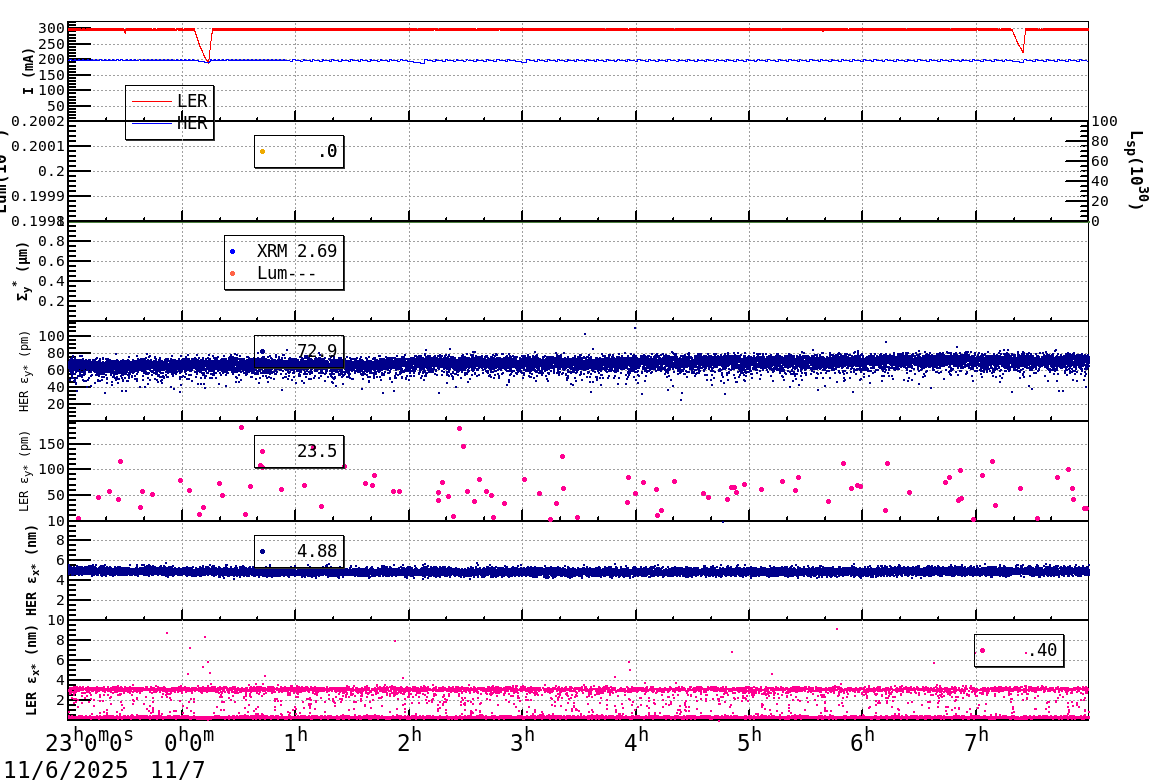This screenshot has height=782, width=1160.
Task: Click the LER current dip near 0h
Action: tap(203, 46)
